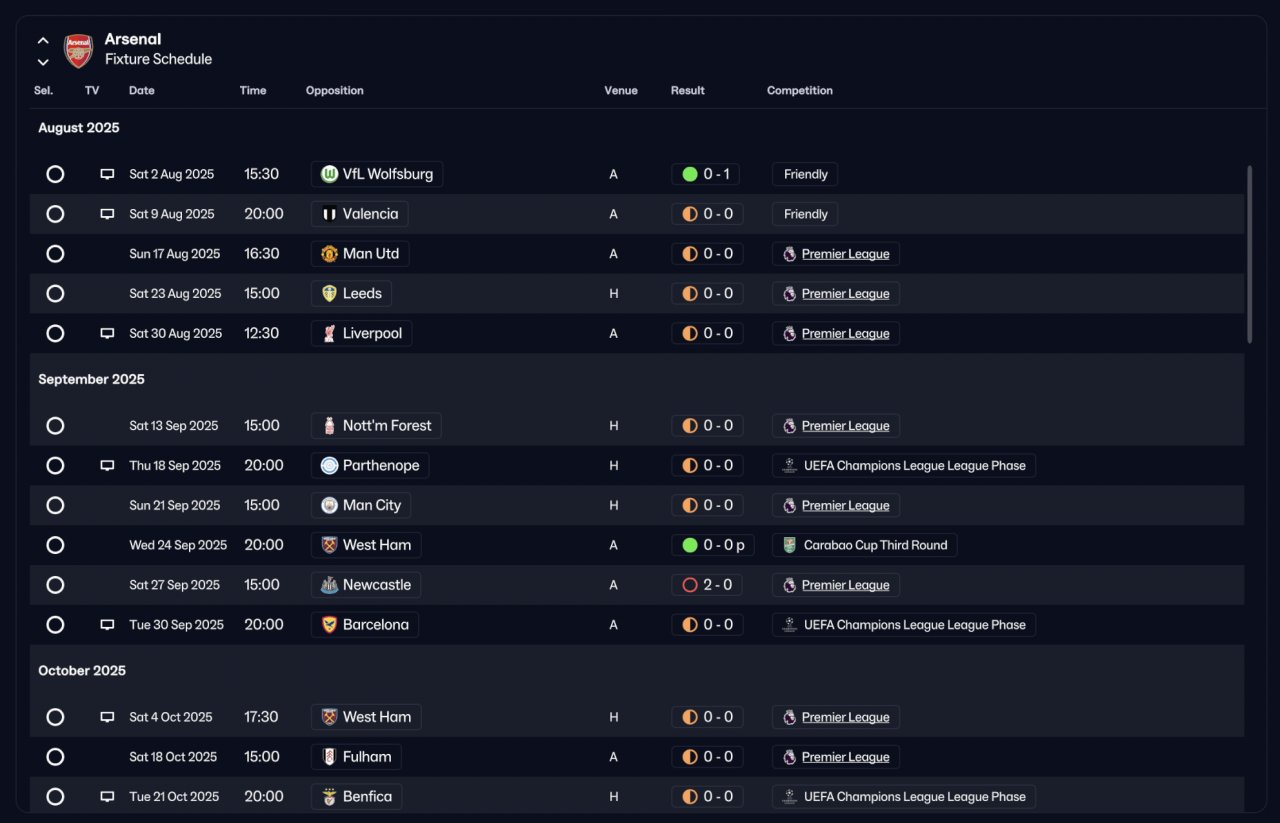The height and width of the screenshot is (823, 1280).
Task: Click TV icon for Liverpool fixture
Action: coord(107,334)
